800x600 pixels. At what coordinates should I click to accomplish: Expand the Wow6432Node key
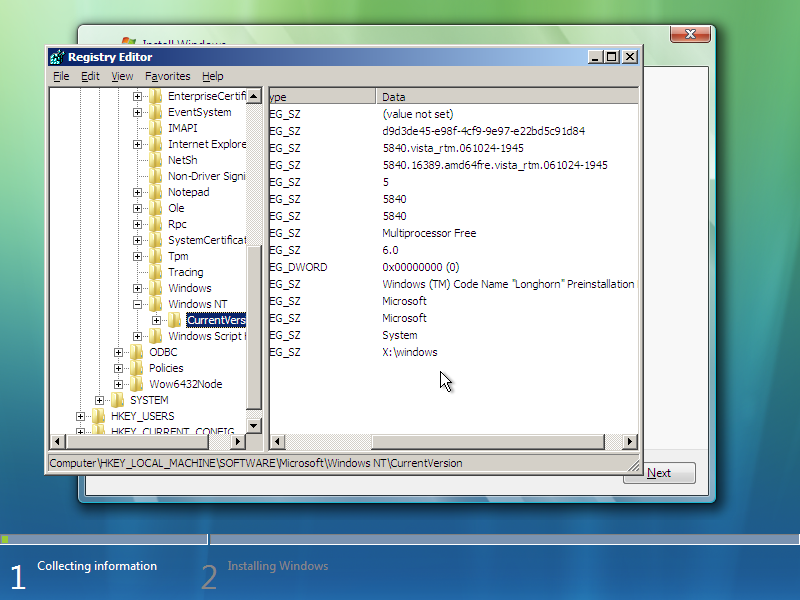pyautogui.click(x=119, y=384)
